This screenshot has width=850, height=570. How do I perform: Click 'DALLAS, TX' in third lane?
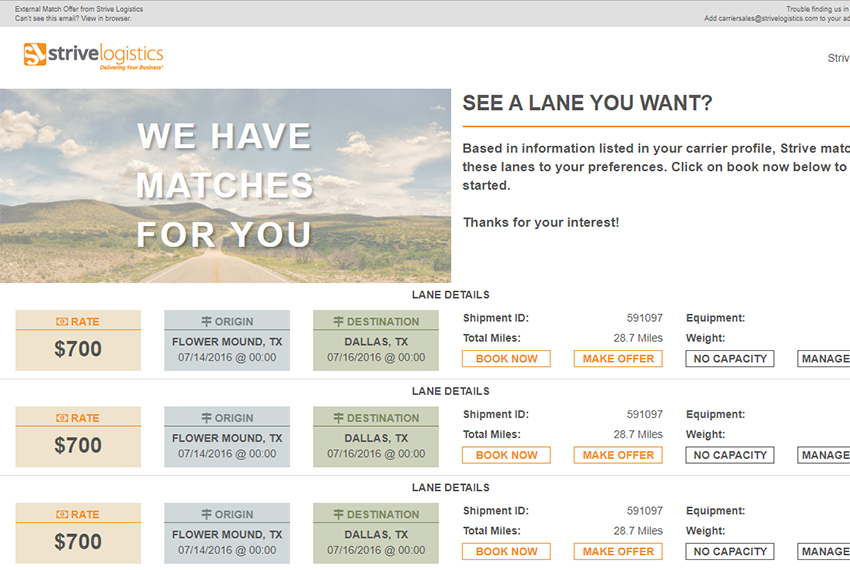376,534
